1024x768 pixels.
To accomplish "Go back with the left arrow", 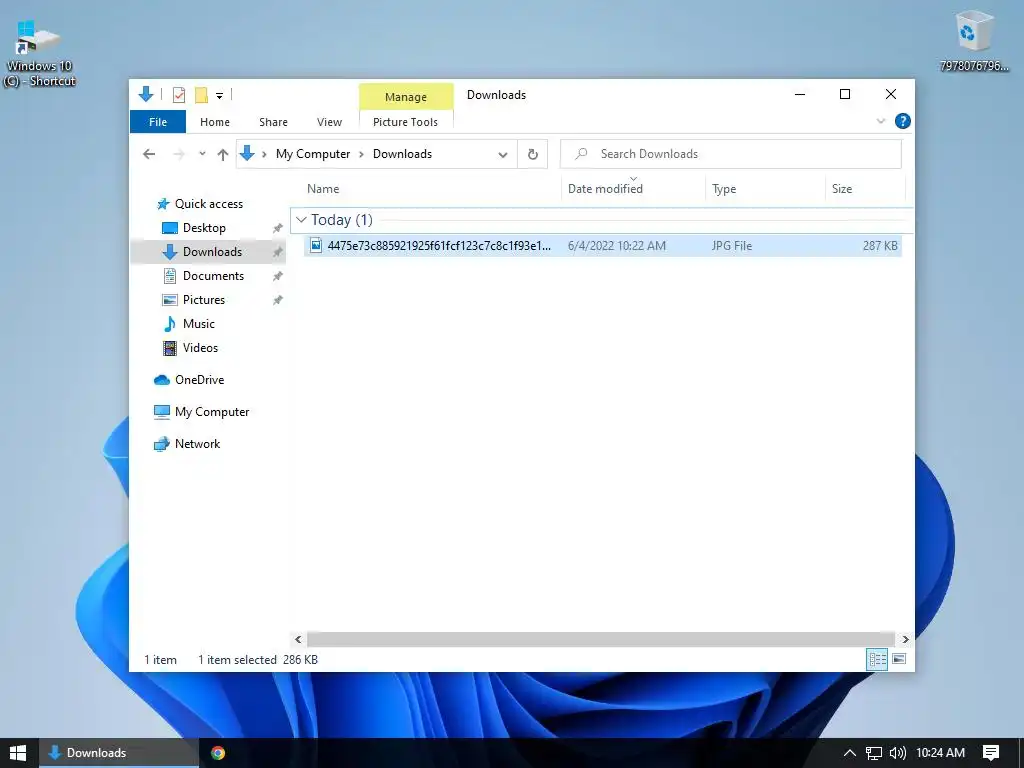I will tap(150, 154).
